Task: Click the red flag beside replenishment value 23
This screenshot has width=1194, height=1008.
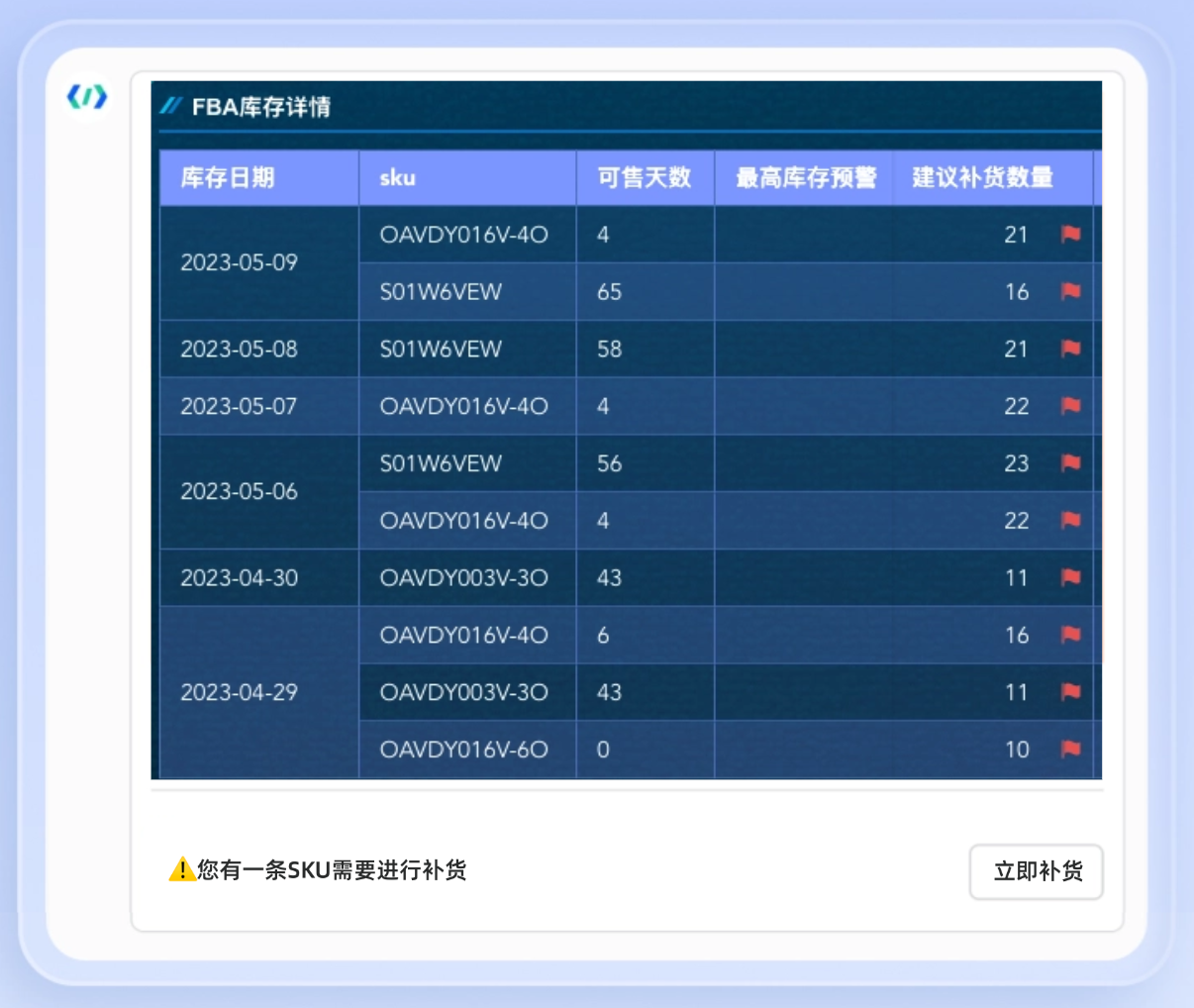Action: pyautogui.click(x=1070, y=463)
